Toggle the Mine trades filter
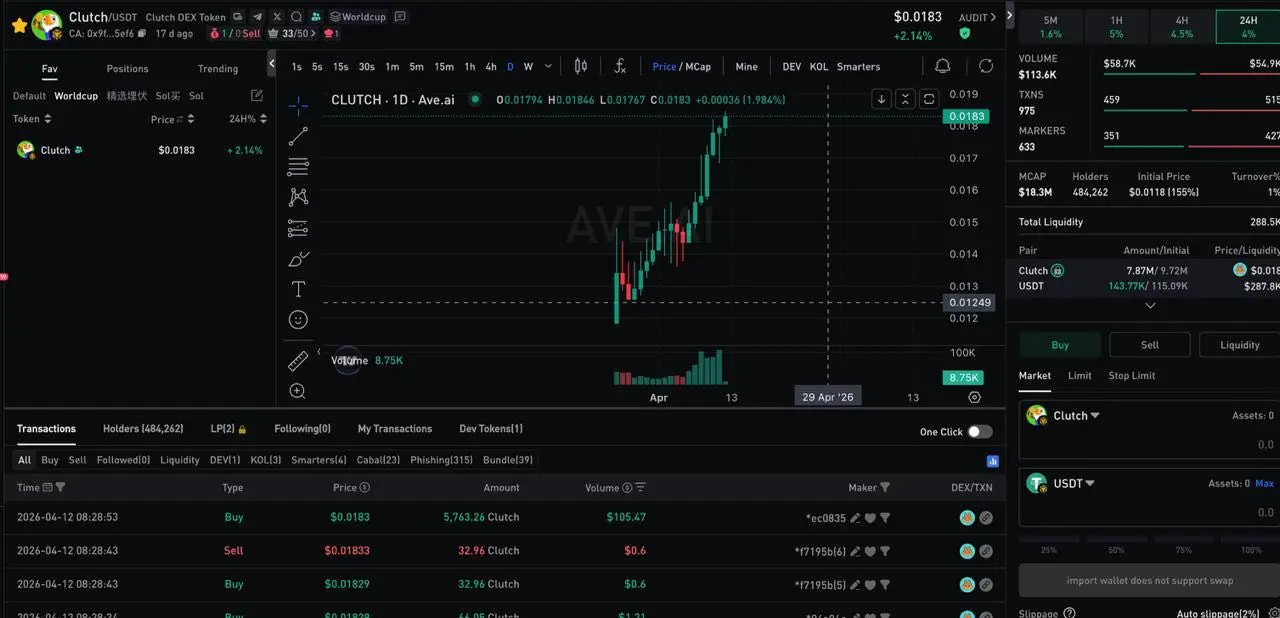The image size is (1280, 618). pyautogui.click(x=747, y=67)
